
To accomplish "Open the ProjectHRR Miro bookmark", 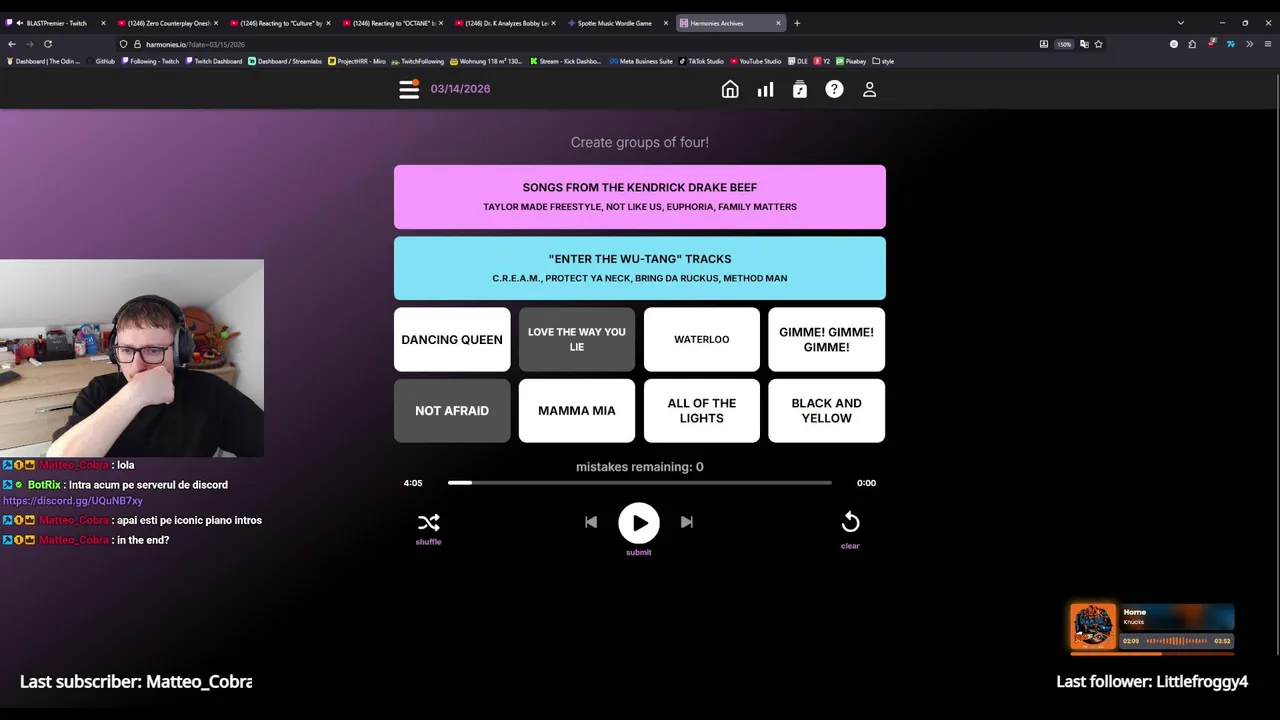I will [357, 61].
